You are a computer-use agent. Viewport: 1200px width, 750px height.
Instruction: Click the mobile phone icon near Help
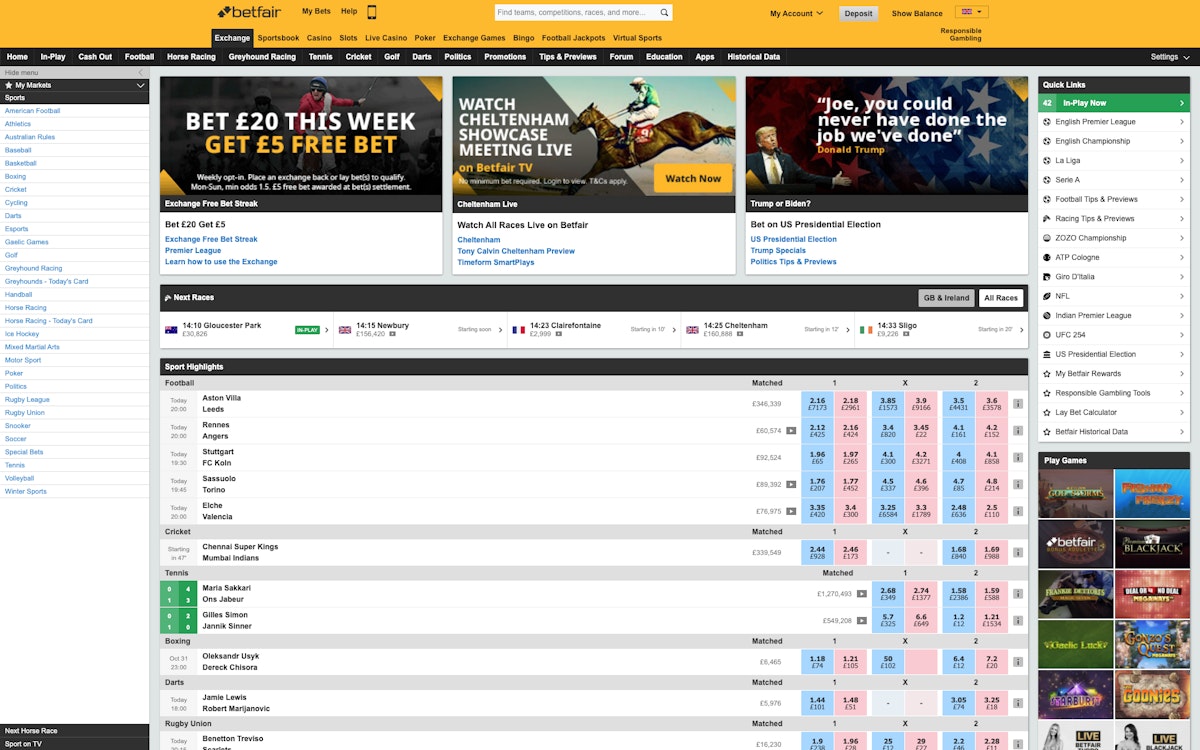click(372, 12)
